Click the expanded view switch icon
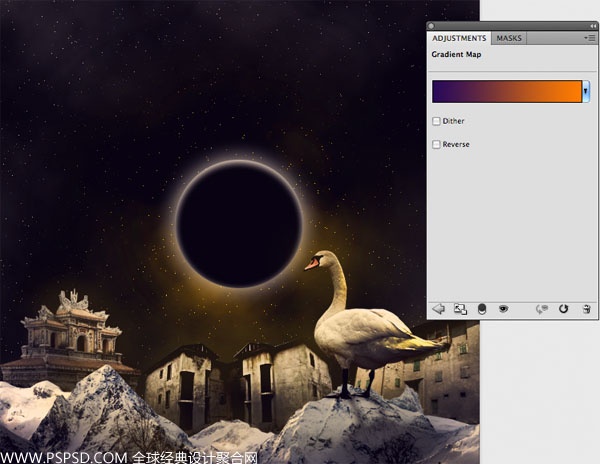 click(460, 309)
